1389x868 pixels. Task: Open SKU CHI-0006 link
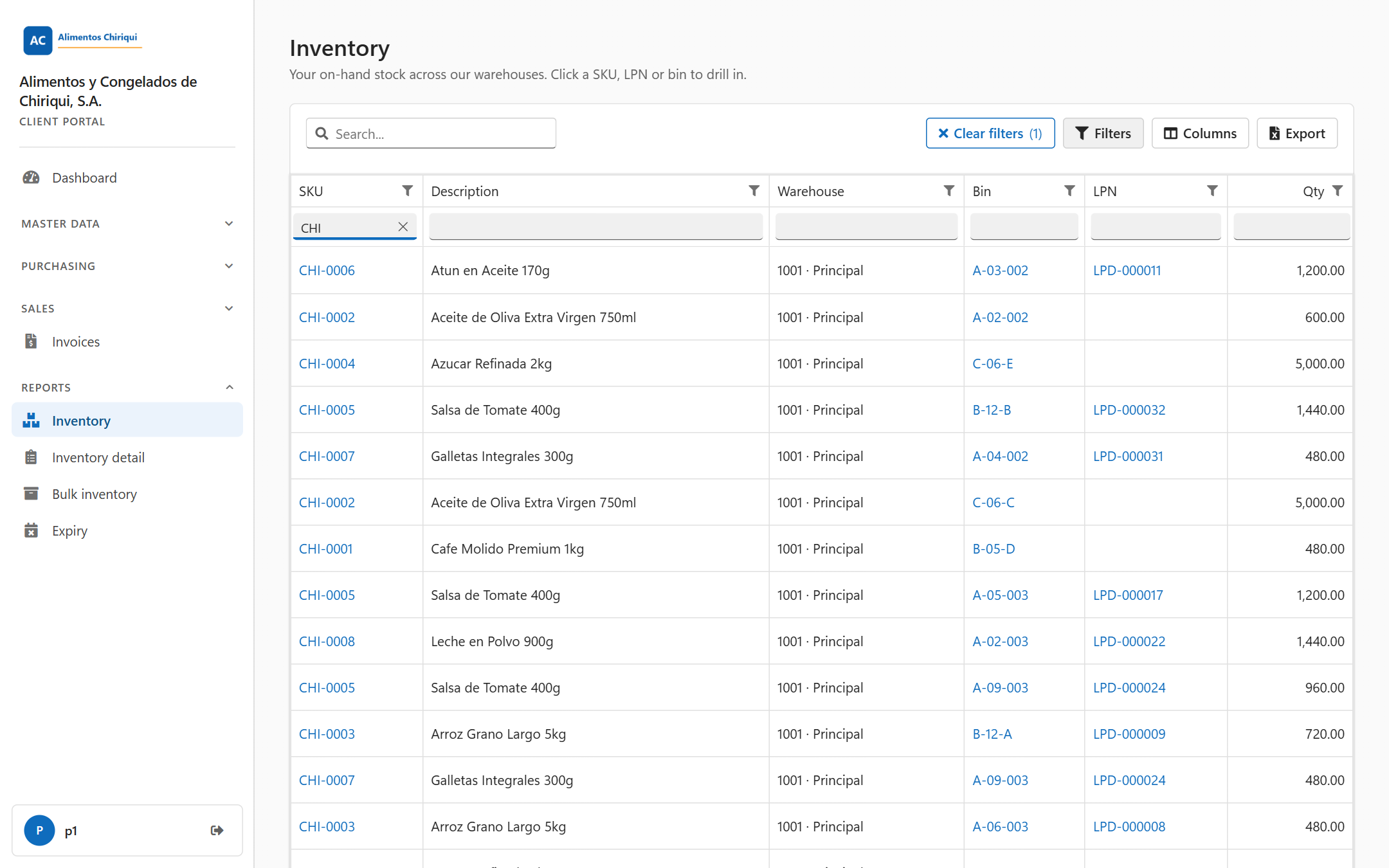pos(327,271)
